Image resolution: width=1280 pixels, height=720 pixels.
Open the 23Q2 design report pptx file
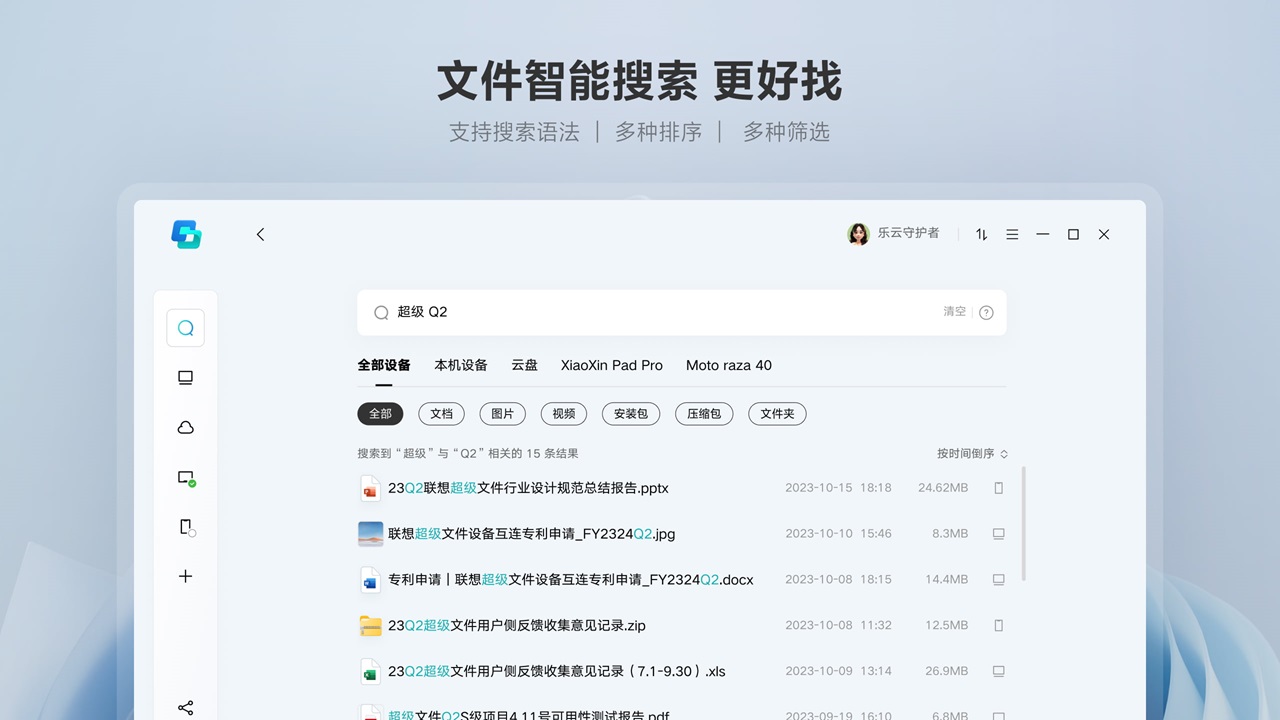pos(527,488)
